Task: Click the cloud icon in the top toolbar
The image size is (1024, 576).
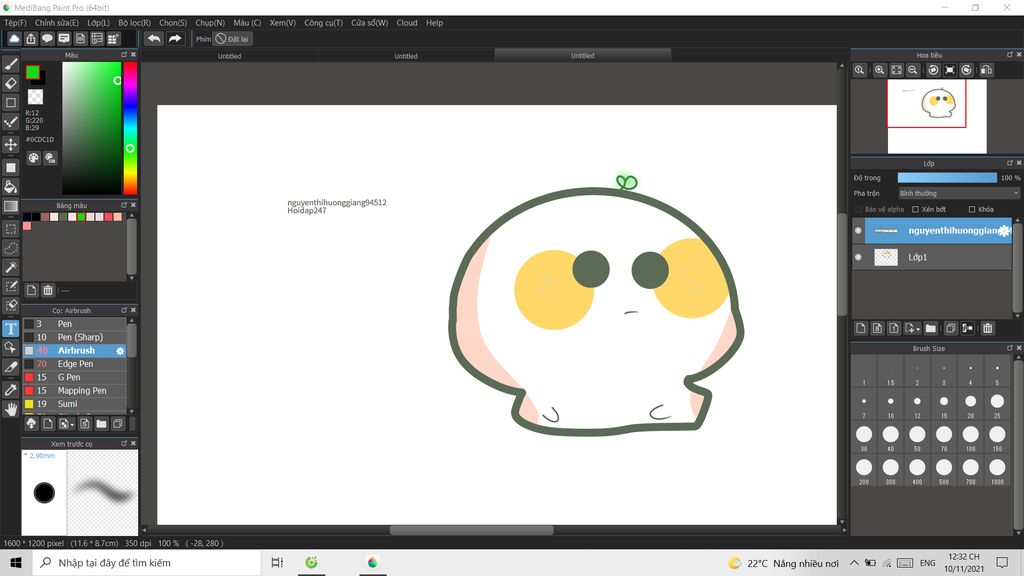Action: tap(14, 39)
